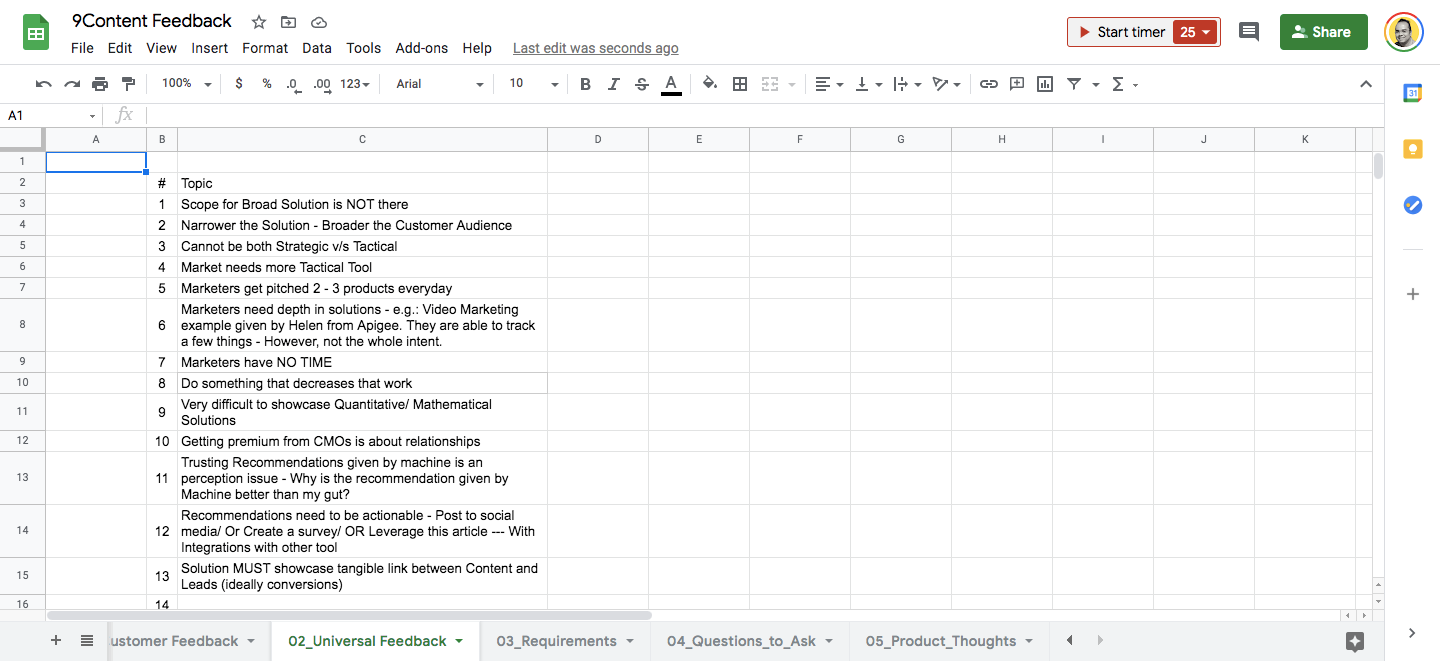Switch to the 05_Product_Thoughts tab

pyautogui.click(x=949, y=641)
